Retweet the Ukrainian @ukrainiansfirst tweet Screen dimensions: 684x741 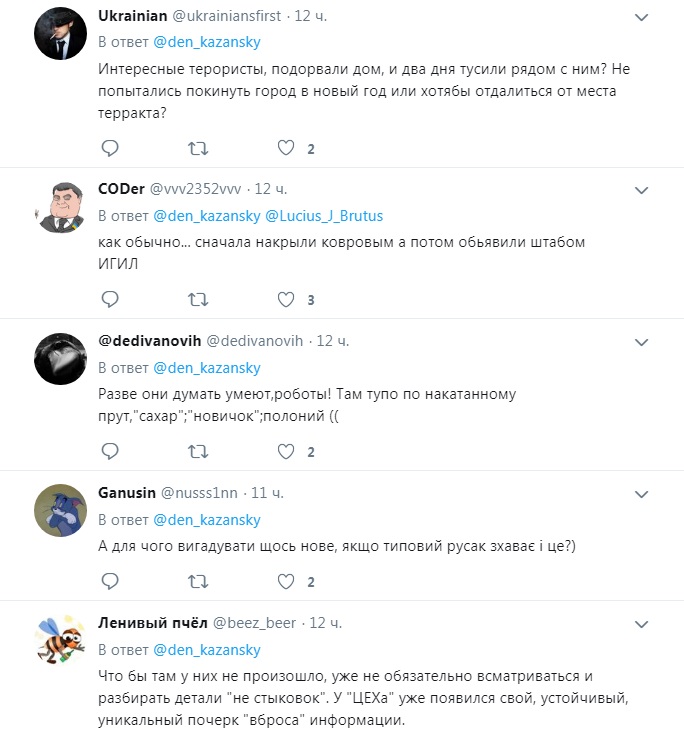coord(198,149)
